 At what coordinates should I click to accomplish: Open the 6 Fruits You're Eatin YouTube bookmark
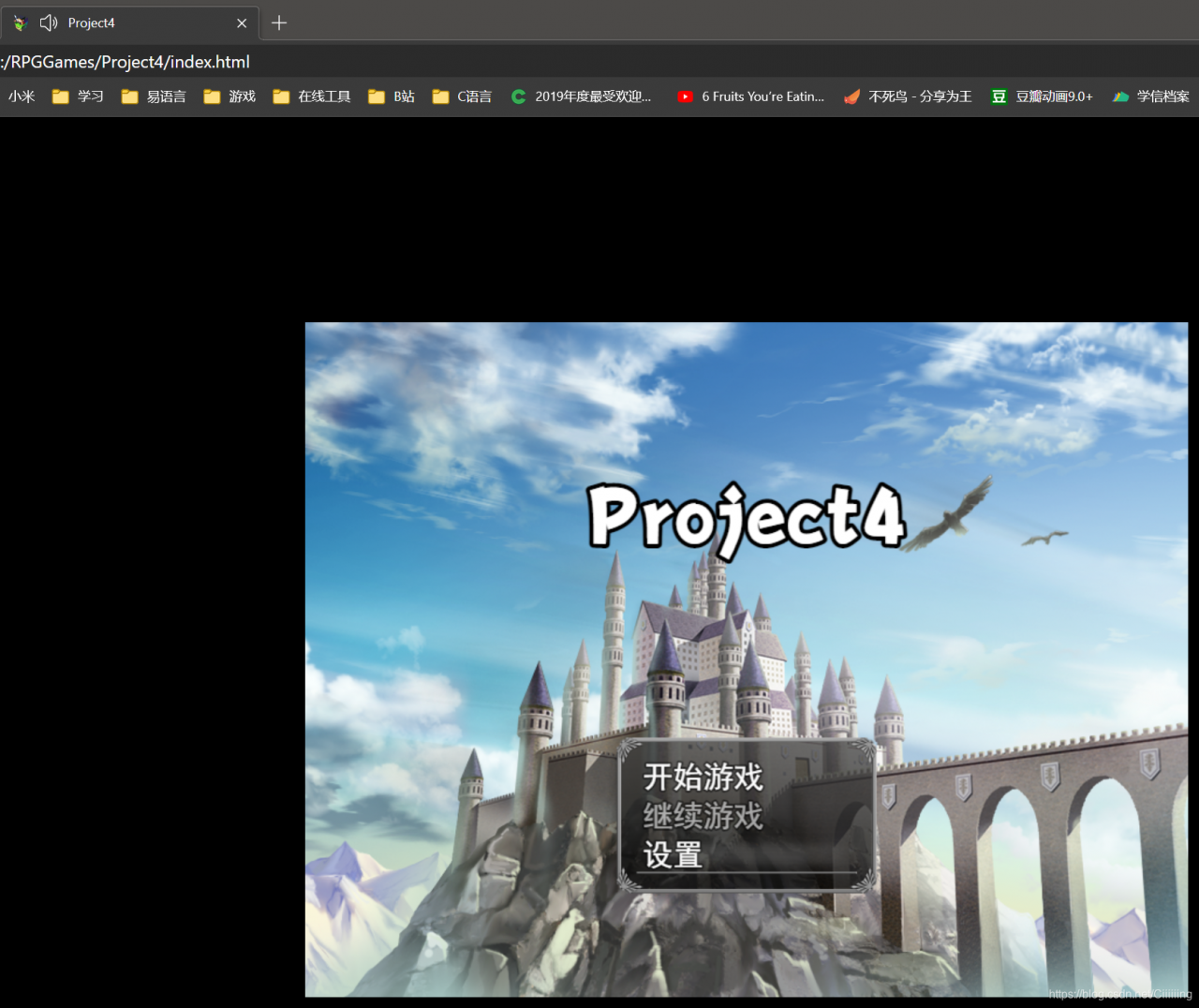point(751,96)
